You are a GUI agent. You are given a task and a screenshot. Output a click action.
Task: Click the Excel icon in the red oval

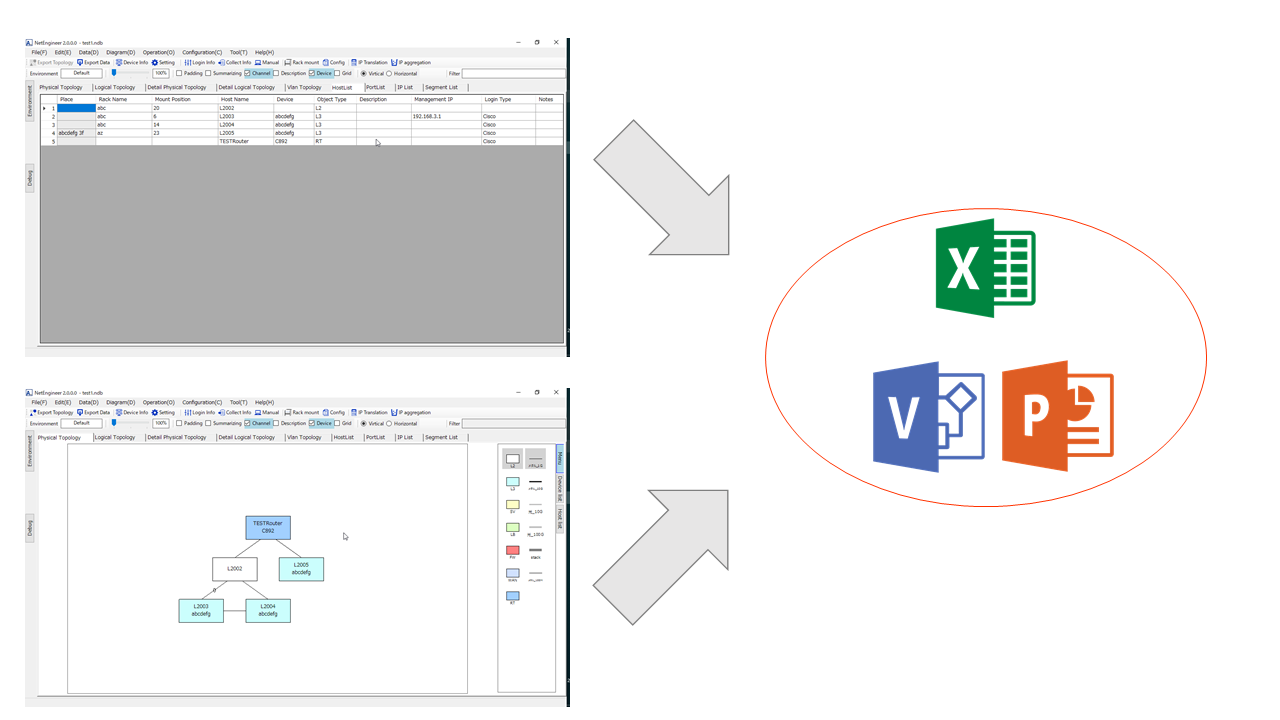click(985, 268)
